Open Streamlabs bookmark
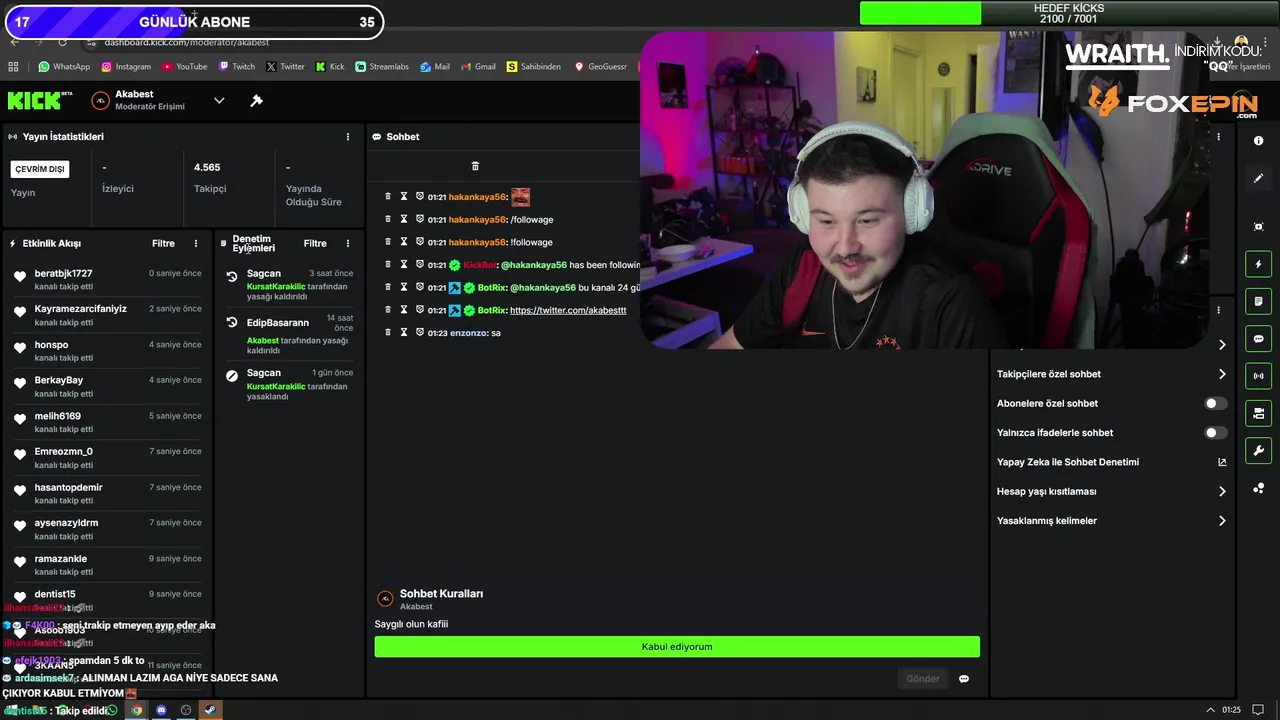The height and width of the screenshot is (720, 1280). coord(382,67)
